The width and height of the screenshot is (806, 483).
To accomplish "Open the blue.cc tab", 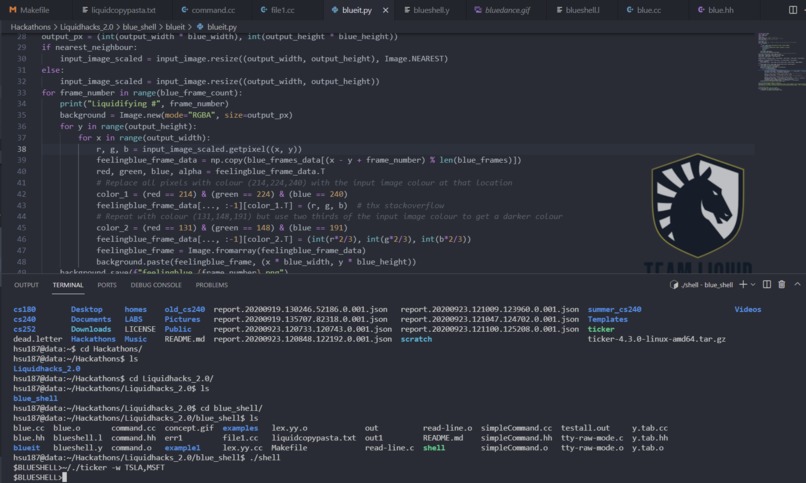I will (649, 10).
